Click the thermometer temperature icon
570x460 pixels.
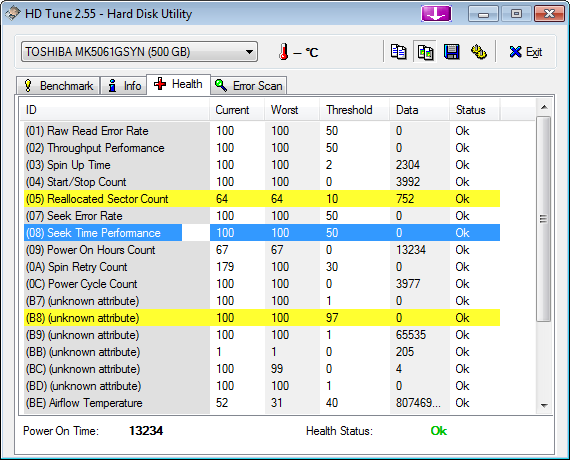284,52
